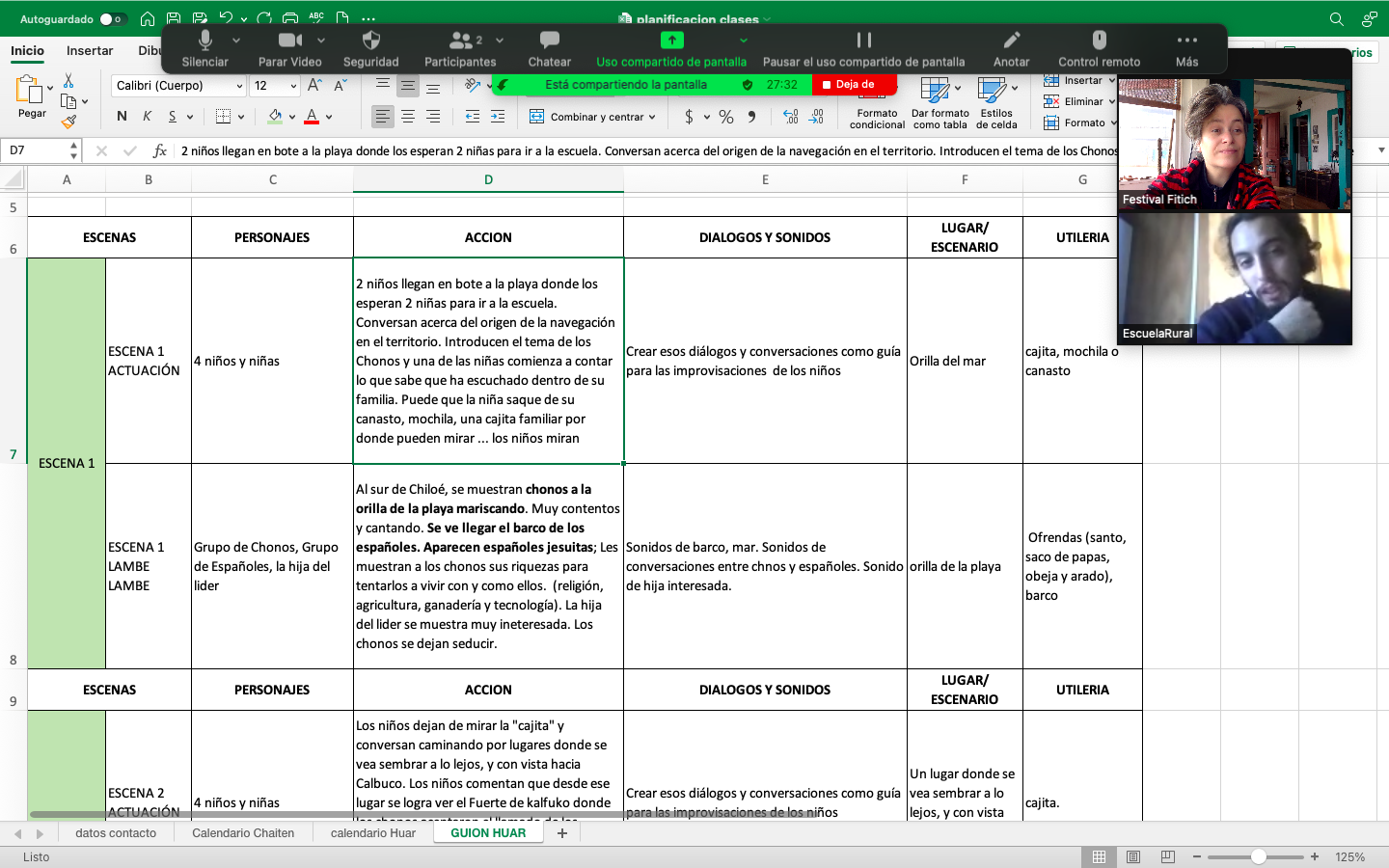The height and width of the screenshot is (868, 1389).
Task: Stop sharing with red Deja de button
Action: point(855,85)
